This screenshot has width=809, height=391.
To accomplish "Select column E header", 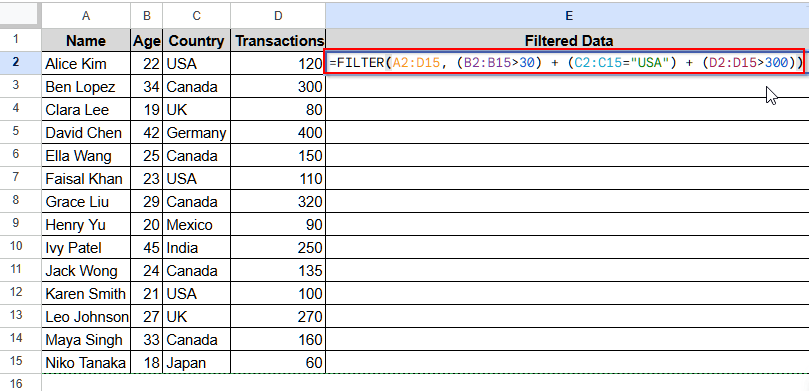I will click(x=568, y=16).
